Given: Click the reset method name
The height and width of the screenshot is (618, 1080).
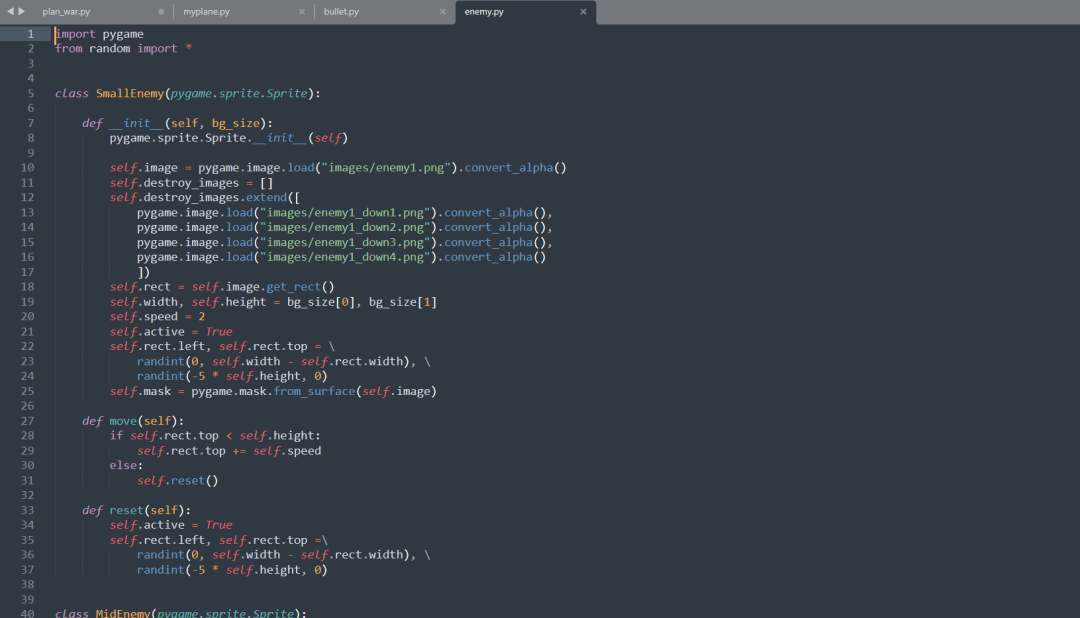Looking at the screenshot, I should click(x=126, y=509).
